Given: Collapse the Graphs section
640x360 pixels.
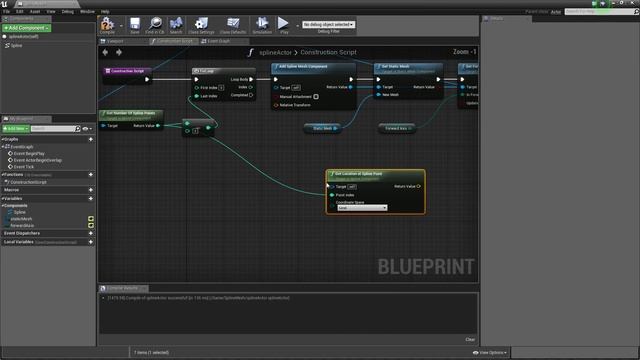Looking at the screenshot, I should (2, 139).
